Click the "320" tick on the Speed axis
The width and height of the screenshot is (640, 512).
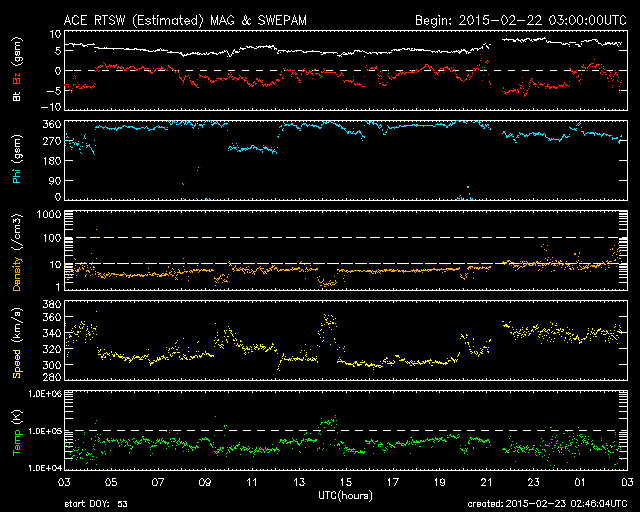[52, 349]
